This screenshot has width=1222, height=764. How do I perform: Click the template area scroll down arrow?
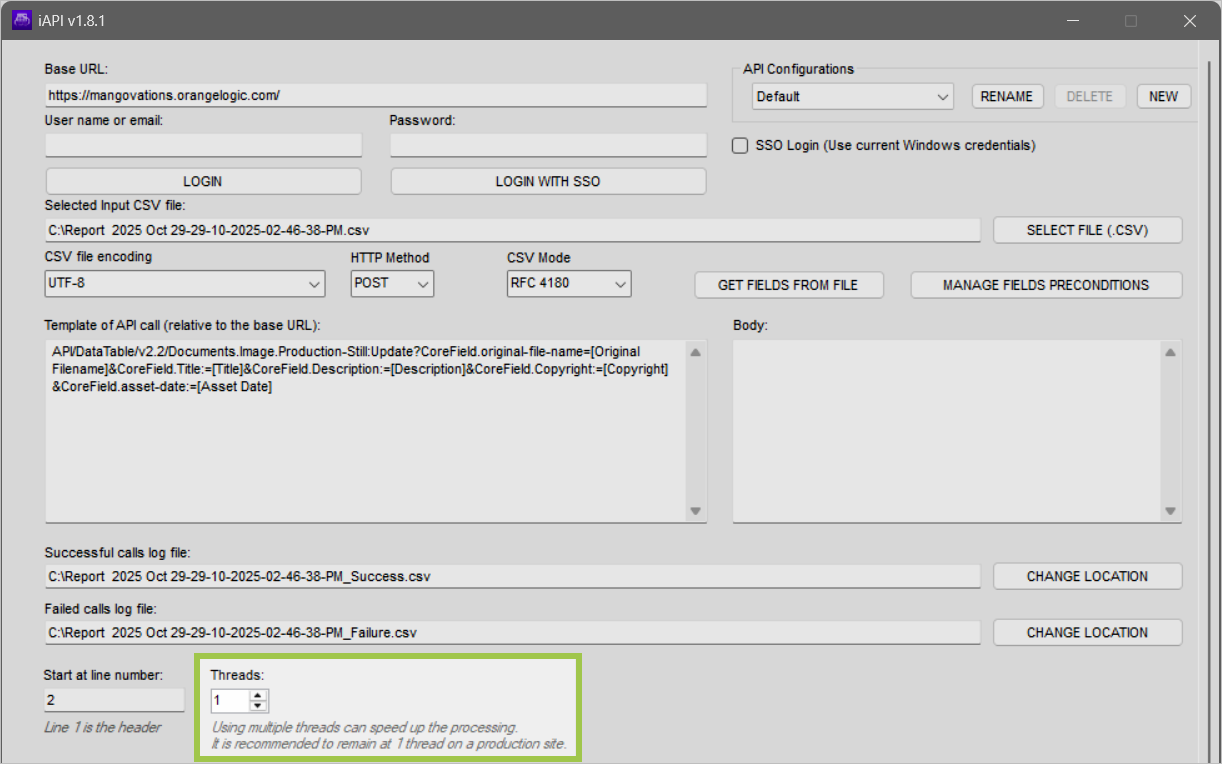[696, 511]
